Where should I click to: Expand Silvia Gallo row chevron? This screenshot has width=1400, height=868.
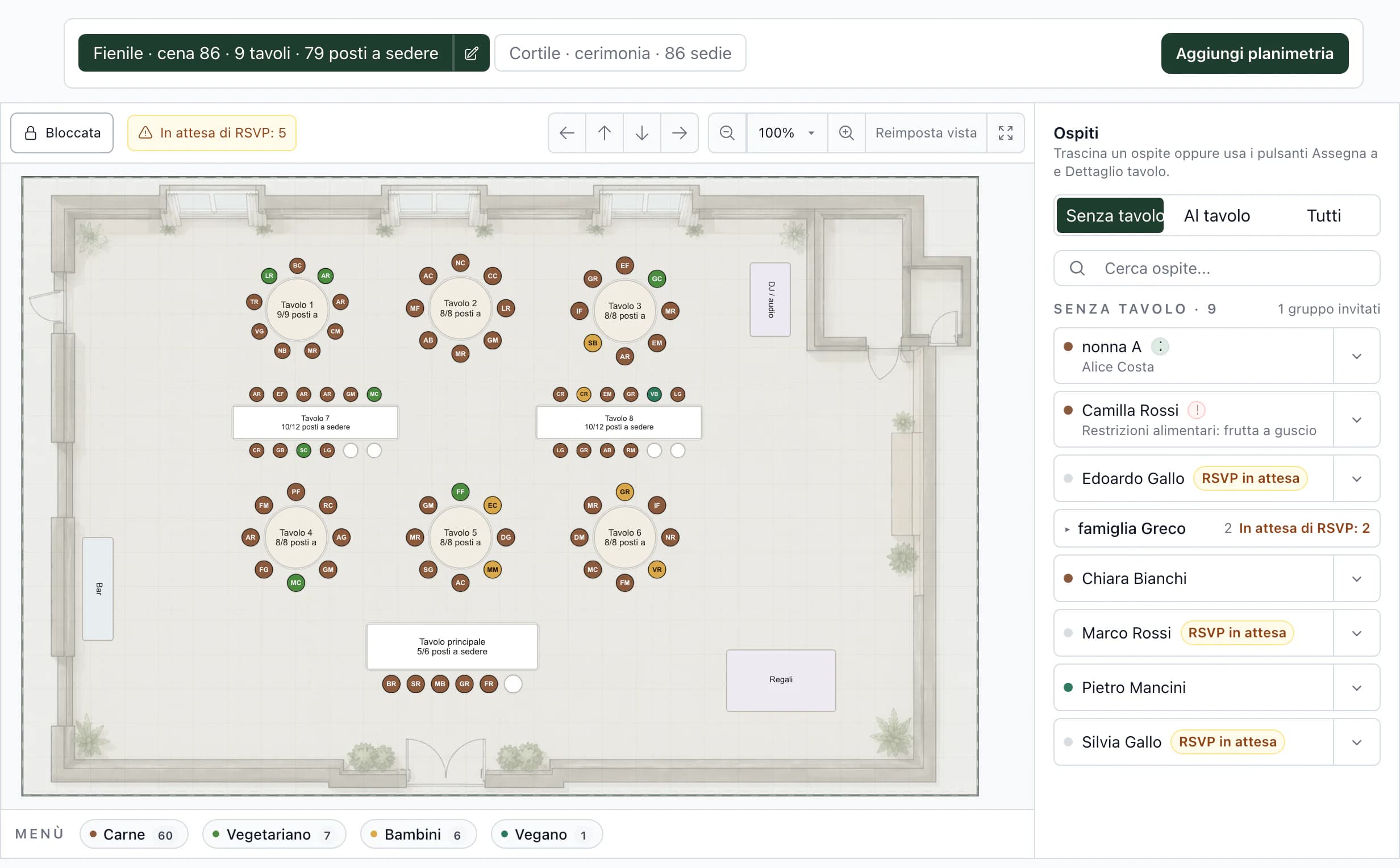click(1356, 742)
